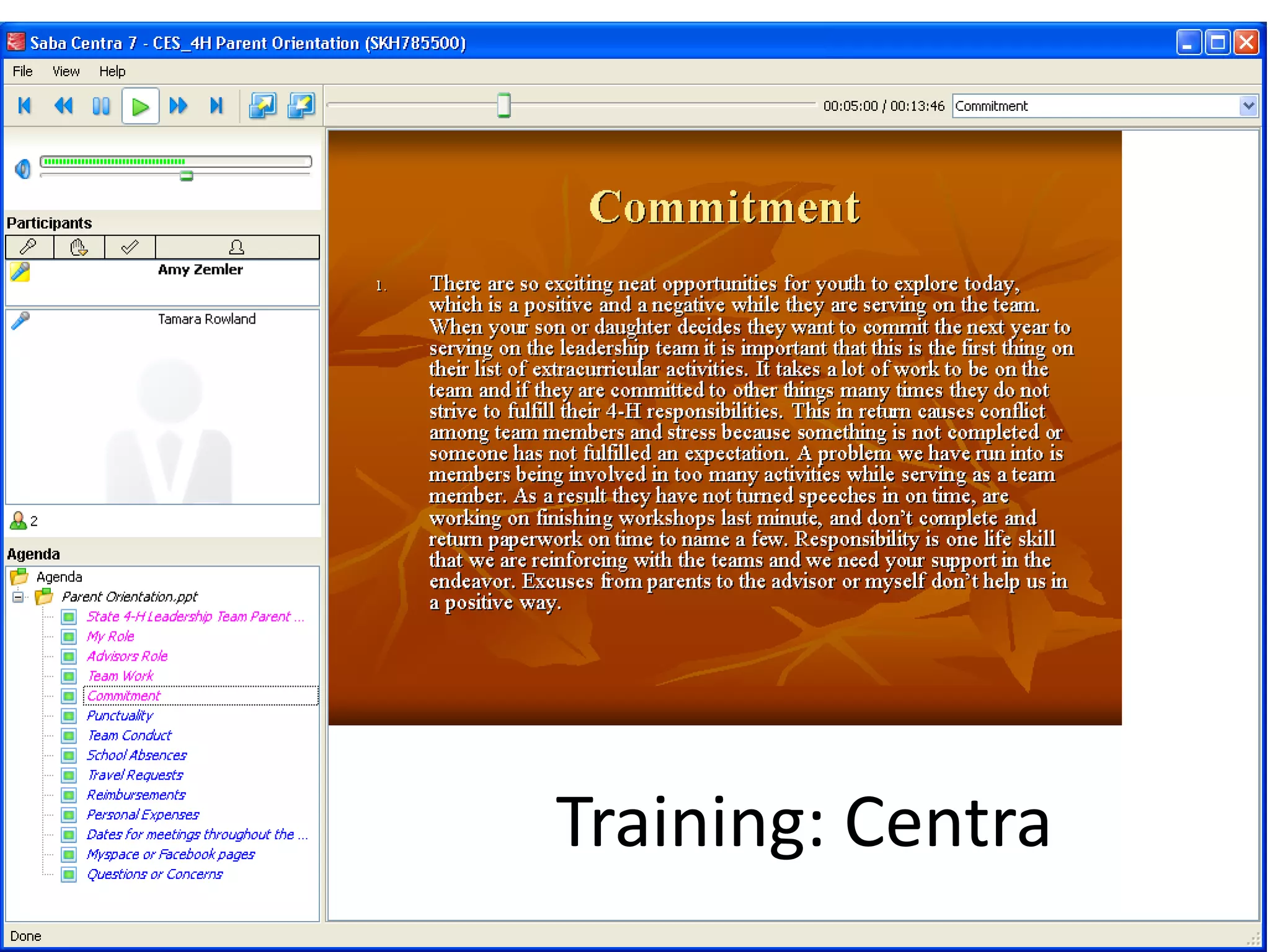1270x952 pixels.
Task: Click the second window layout toolbar icon
Action: (x=301, y=107)
